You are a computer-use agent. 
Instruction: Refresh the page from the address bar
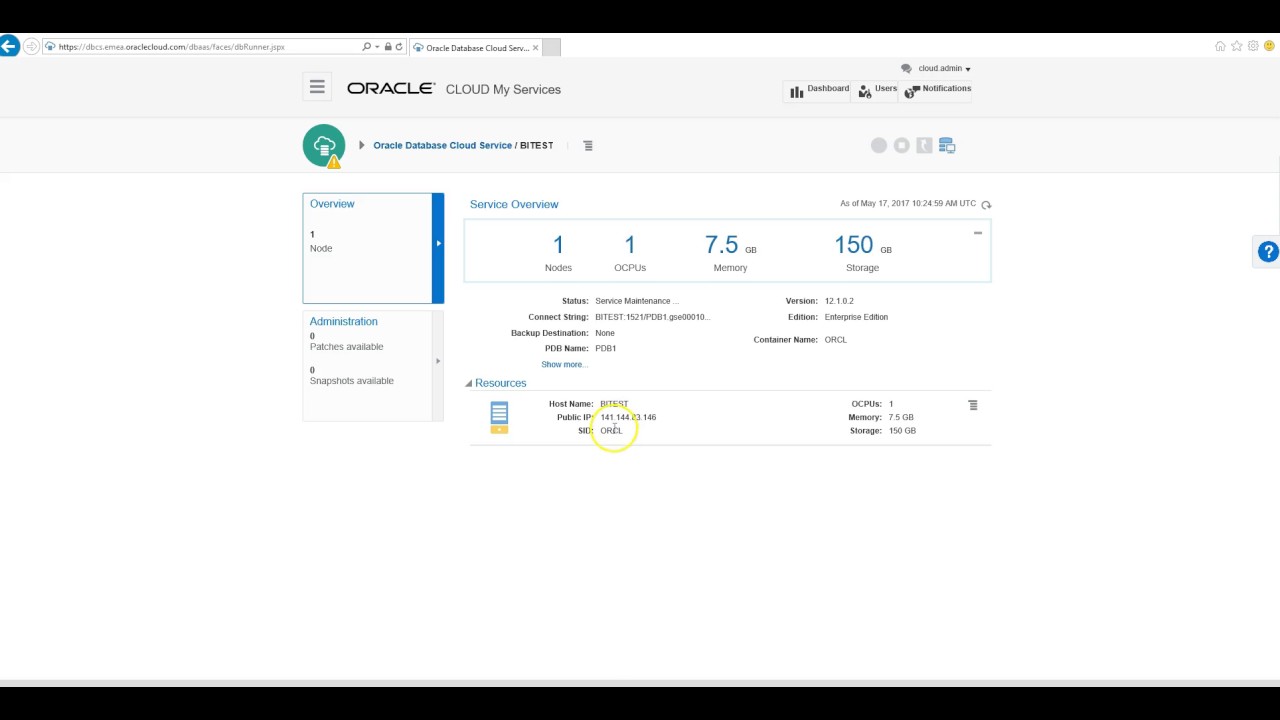tap(399, 47)
